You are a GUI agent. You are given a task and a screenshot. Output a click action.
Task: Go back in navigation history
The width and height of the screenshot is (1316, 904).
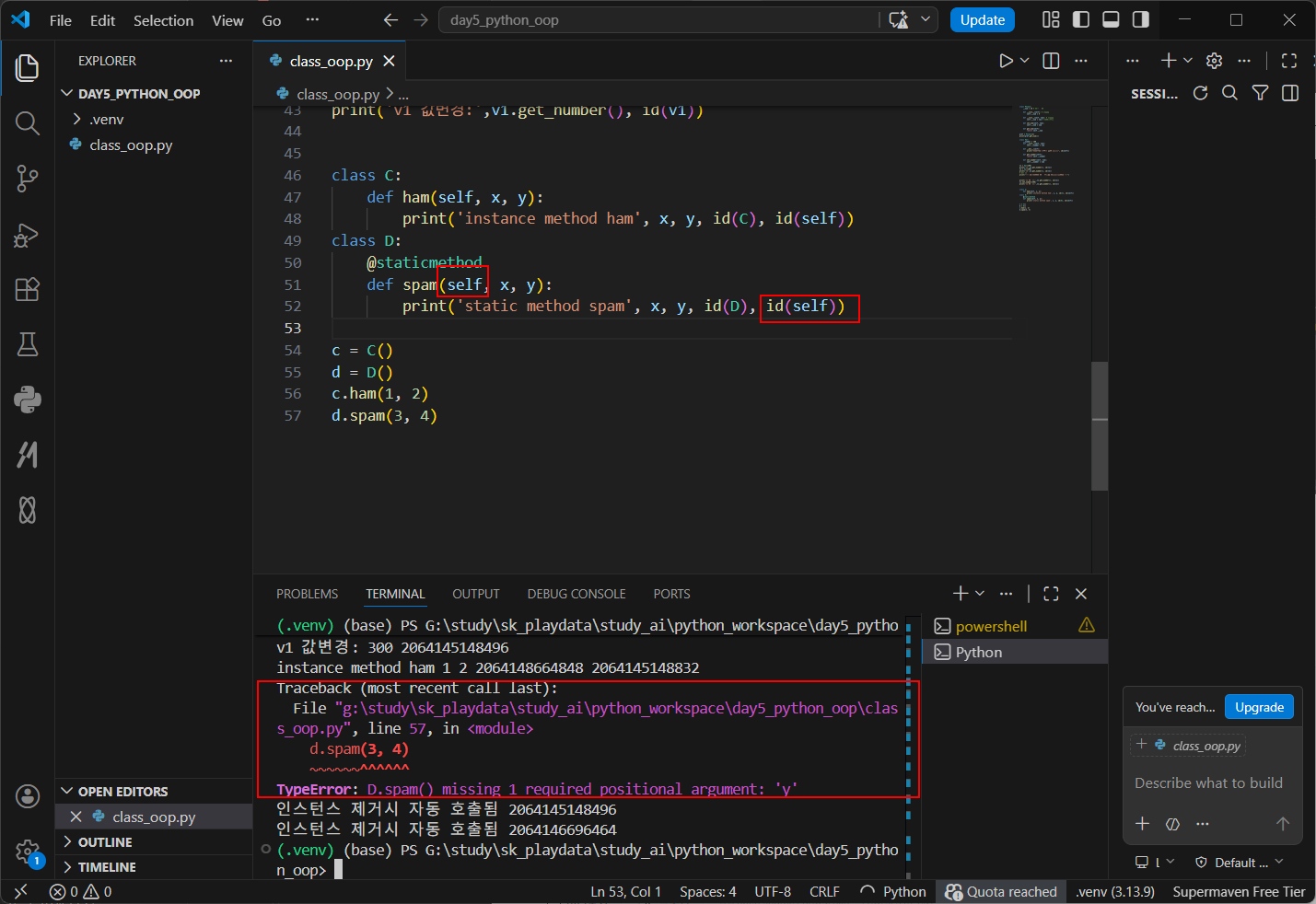390,20
